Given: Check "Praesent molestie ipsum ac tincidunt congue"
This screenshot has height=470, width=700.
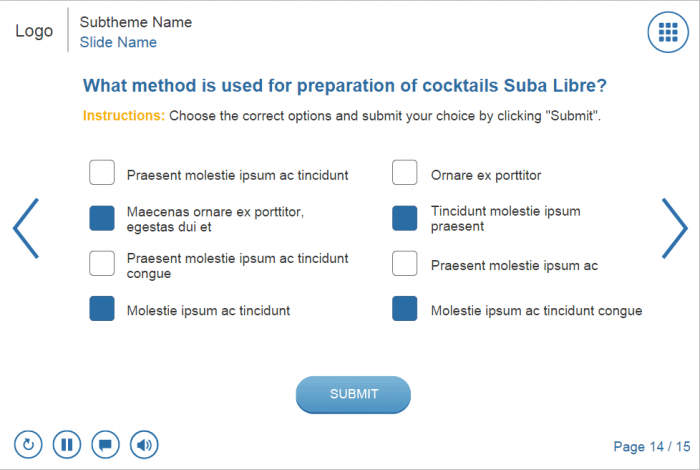Looking at the screenshot, I should pos(102,263).
